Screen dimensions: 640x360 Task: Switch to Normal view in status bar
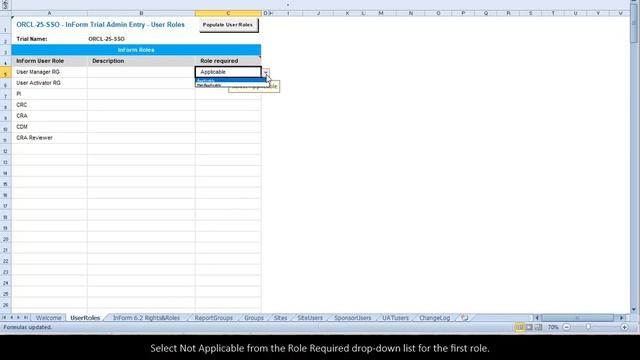520,327
